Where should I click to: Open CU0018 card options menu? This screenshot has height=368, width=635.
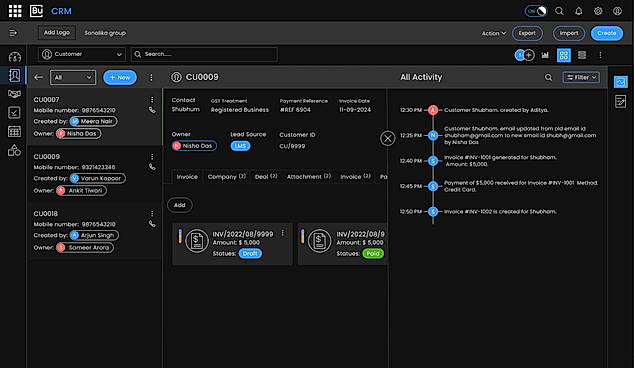pos(152,214)
